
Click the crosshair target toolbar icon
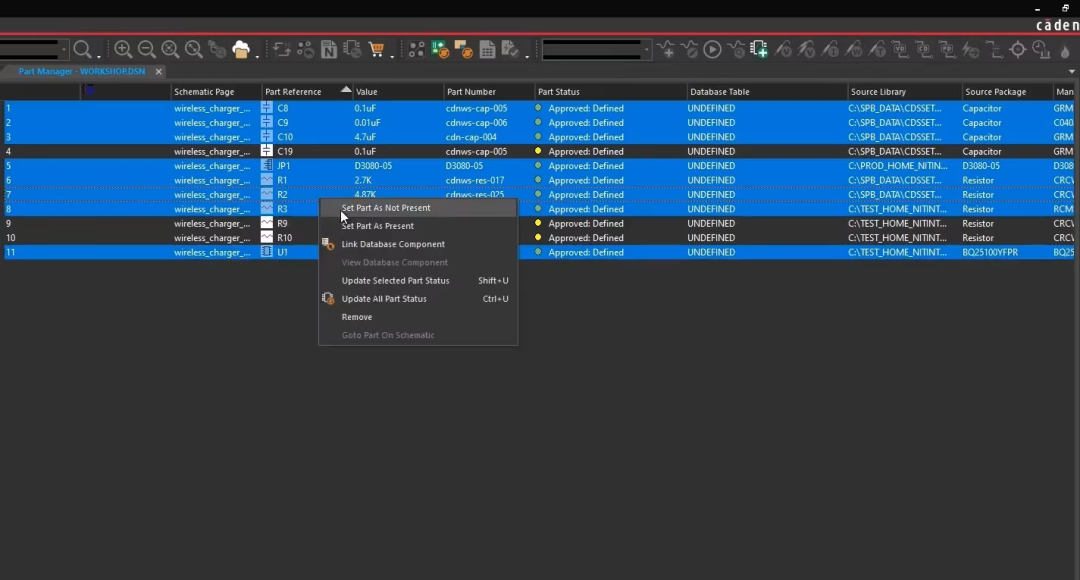click(1017, 50)
